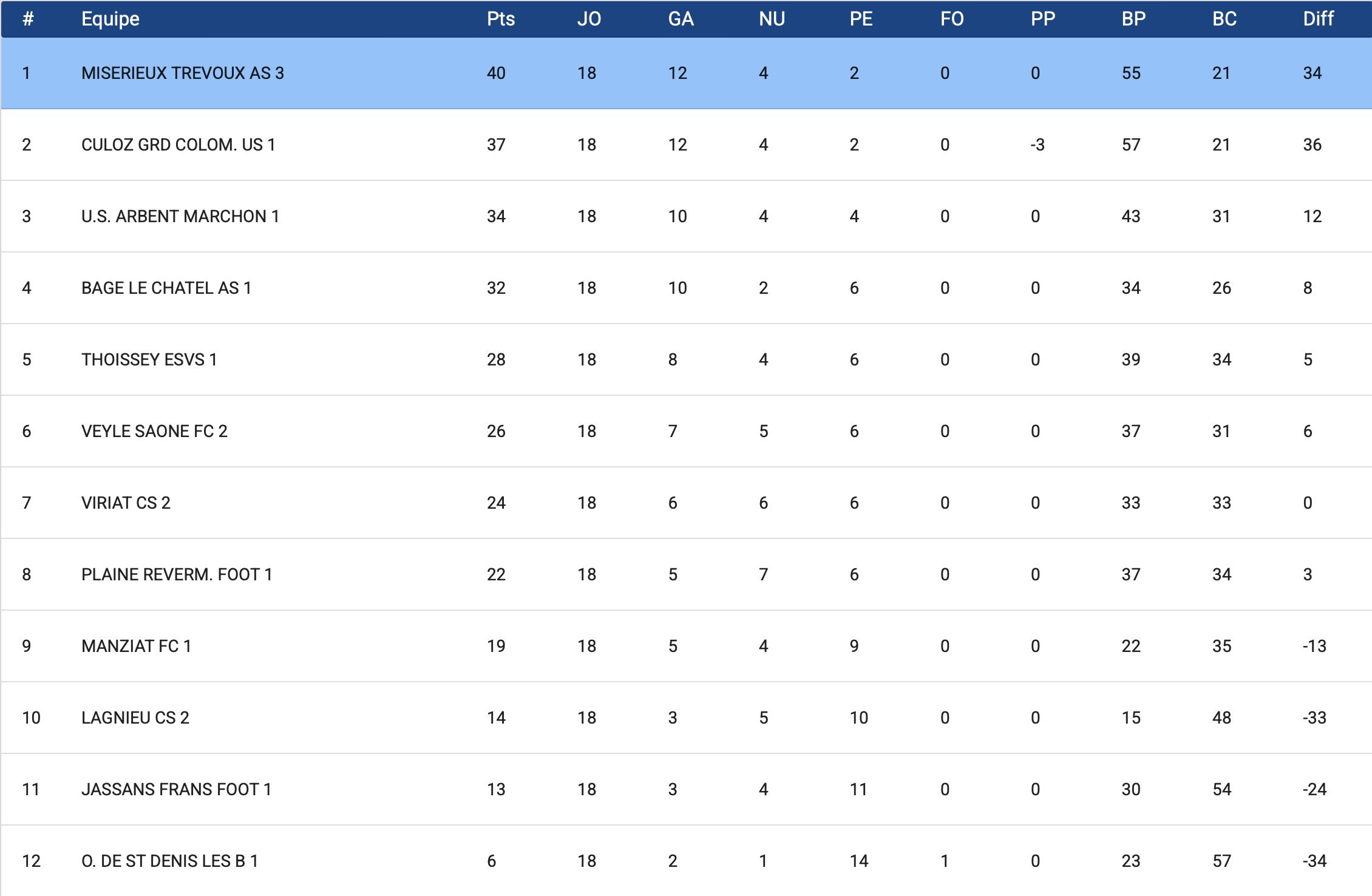This screenshot has height=896, width=1372.
Task: Open the THOISSEY ESVS 1 team
Action: (149, 360)
